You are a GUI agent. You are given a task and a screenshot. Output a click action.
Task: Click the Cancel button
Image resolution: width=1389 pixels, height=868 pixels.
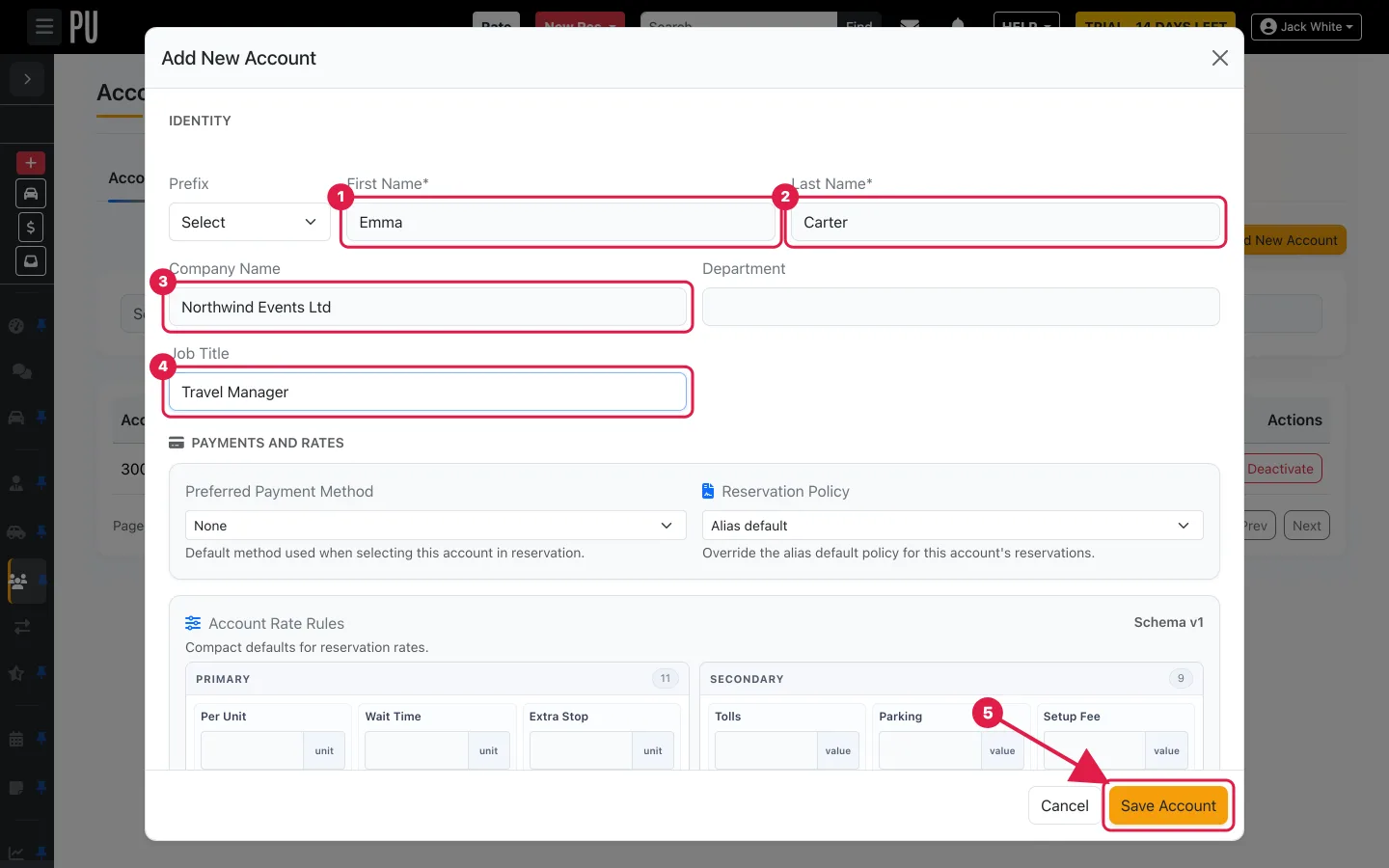(1064, 805)
